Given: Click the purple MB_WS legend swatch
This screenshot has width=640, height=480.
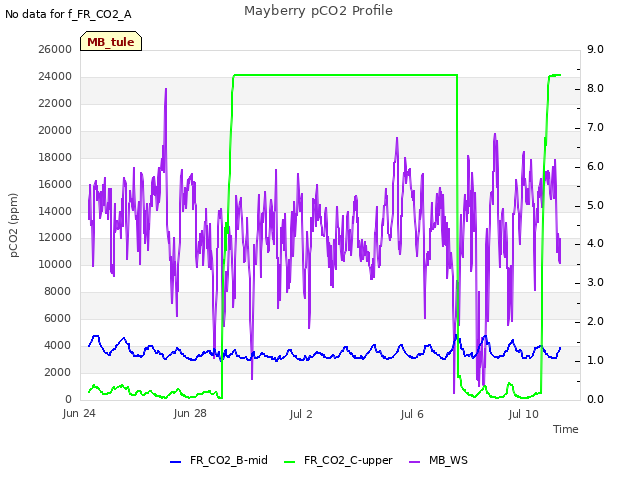Looking at the screenshot, I should tap(414, 462).
